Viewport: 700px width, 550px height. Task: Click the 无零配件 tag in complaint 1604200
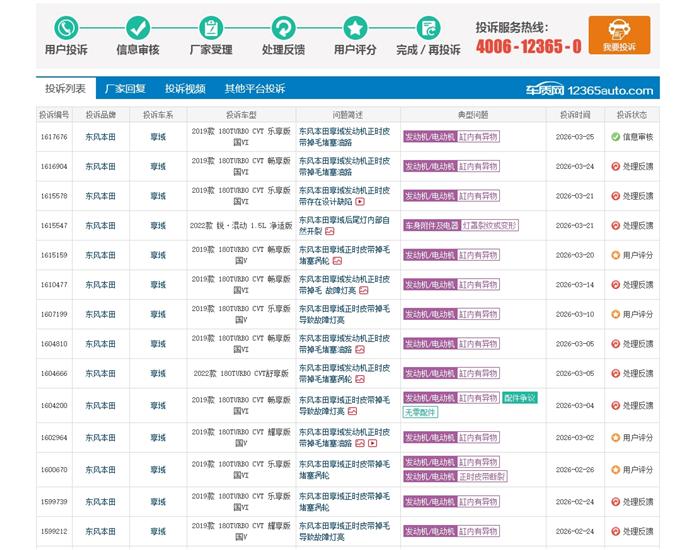point(420,412)
